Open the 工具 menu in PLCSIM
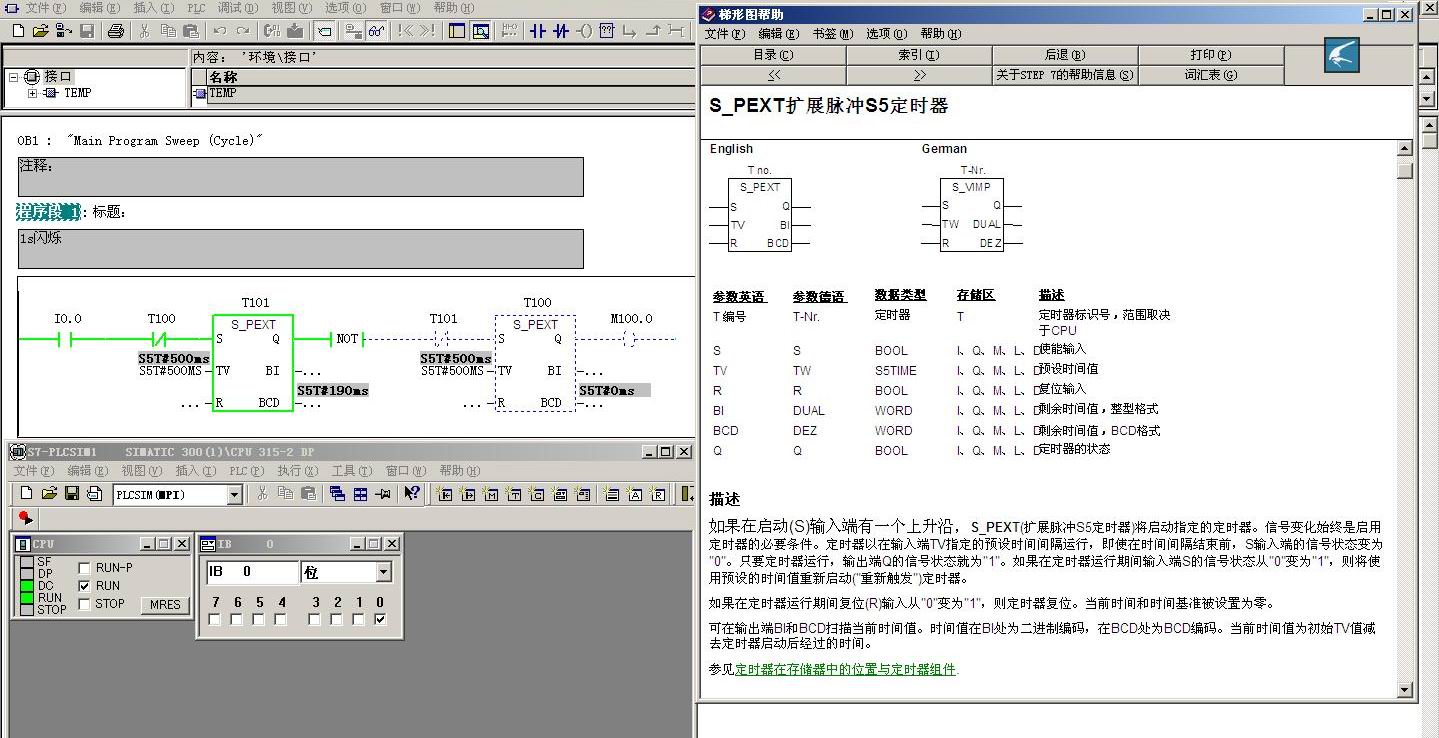Viewport: 1439px width, 738px height. (351, 471)
